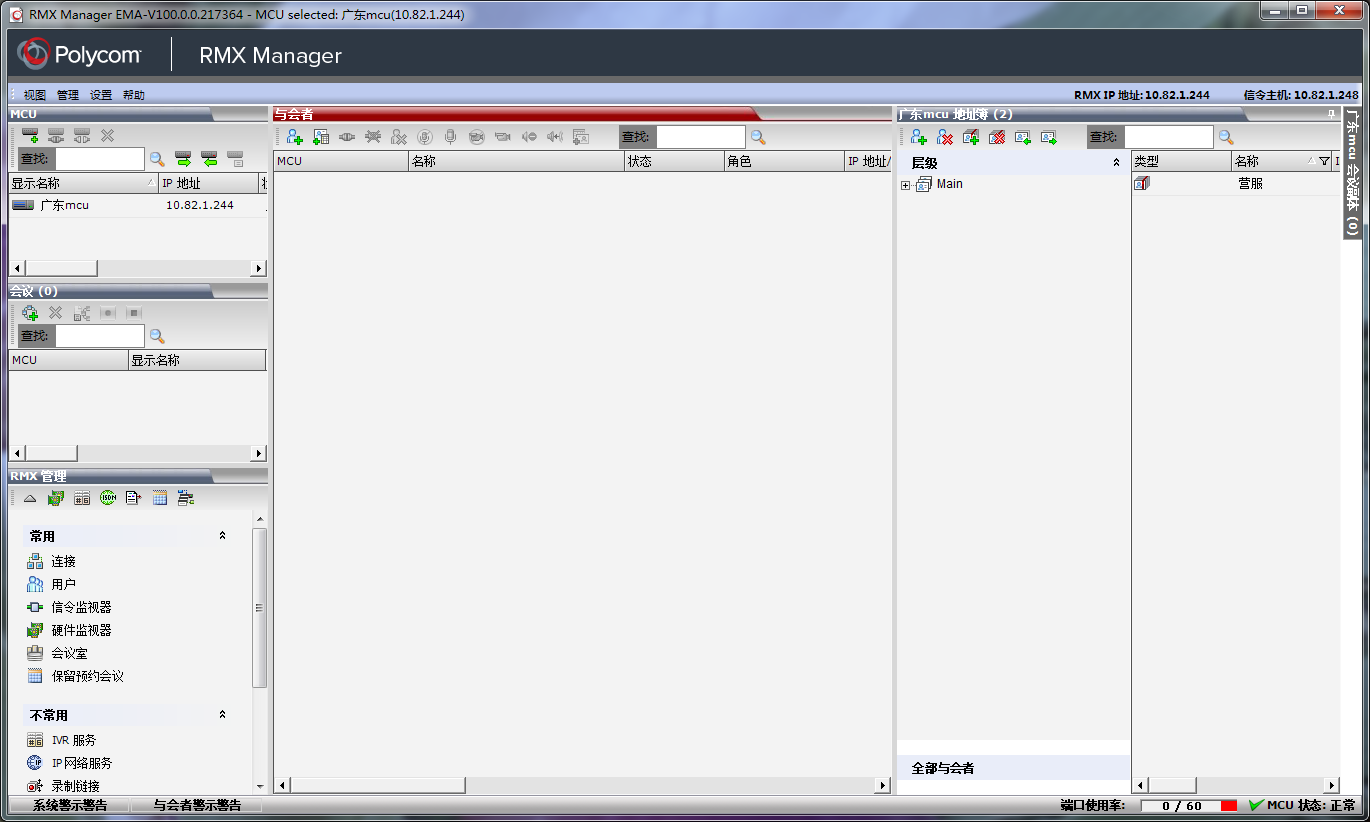
Task: Open 信令监视器 in the RMX management list
Action: pyautogui.click(x=80, y=607)
